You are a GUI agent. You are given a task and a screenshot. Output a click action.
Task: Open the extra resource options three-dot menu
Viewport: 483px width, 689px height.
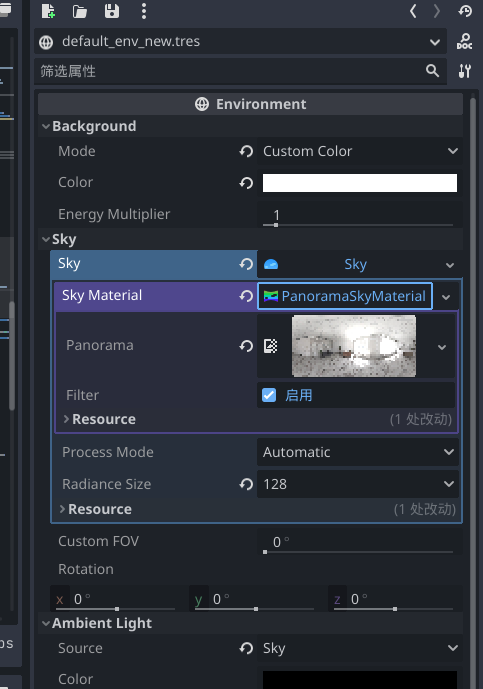point(144,11)
